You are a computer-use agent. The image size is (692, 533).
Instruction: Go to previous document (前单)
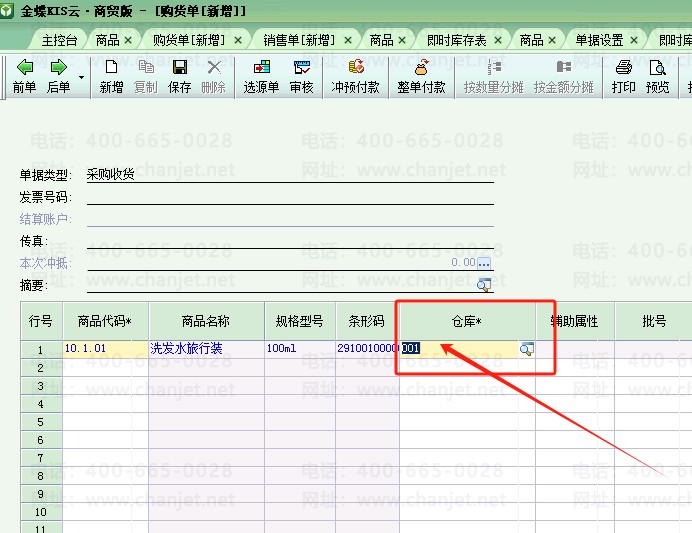24,76
